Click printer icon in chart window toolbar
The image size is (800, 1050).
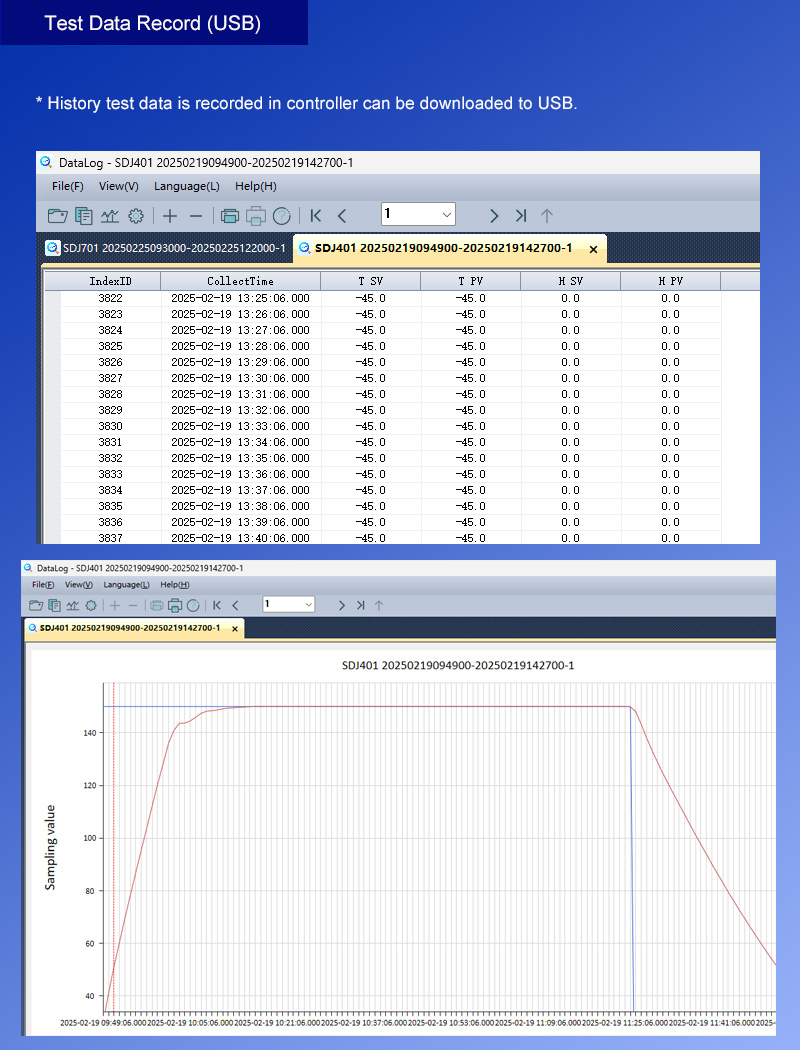pyautogui.click(x=174, y=605)
